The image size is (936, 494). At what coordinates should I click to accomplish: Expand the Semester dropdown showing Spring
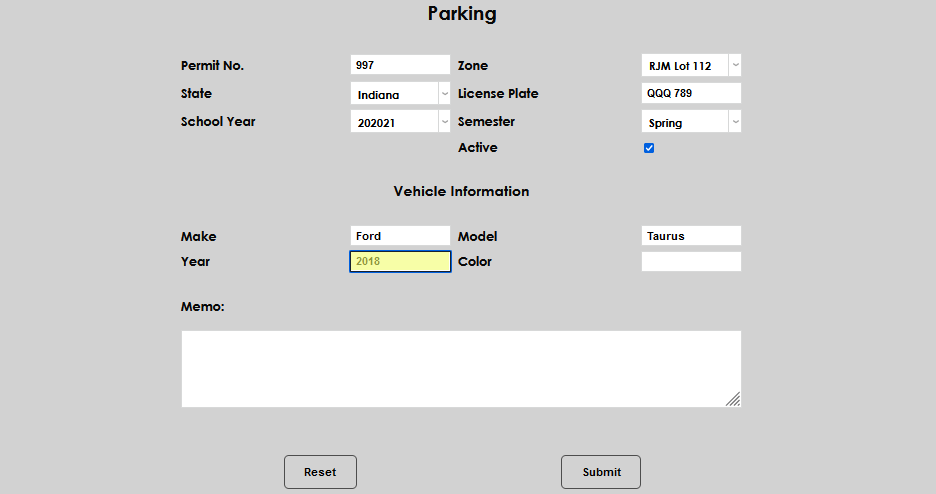691,122
